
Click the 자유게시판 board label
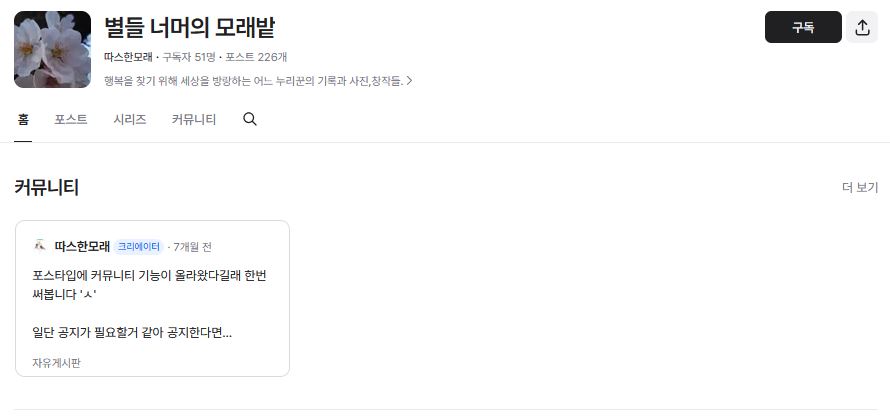(x=56, y=363)
